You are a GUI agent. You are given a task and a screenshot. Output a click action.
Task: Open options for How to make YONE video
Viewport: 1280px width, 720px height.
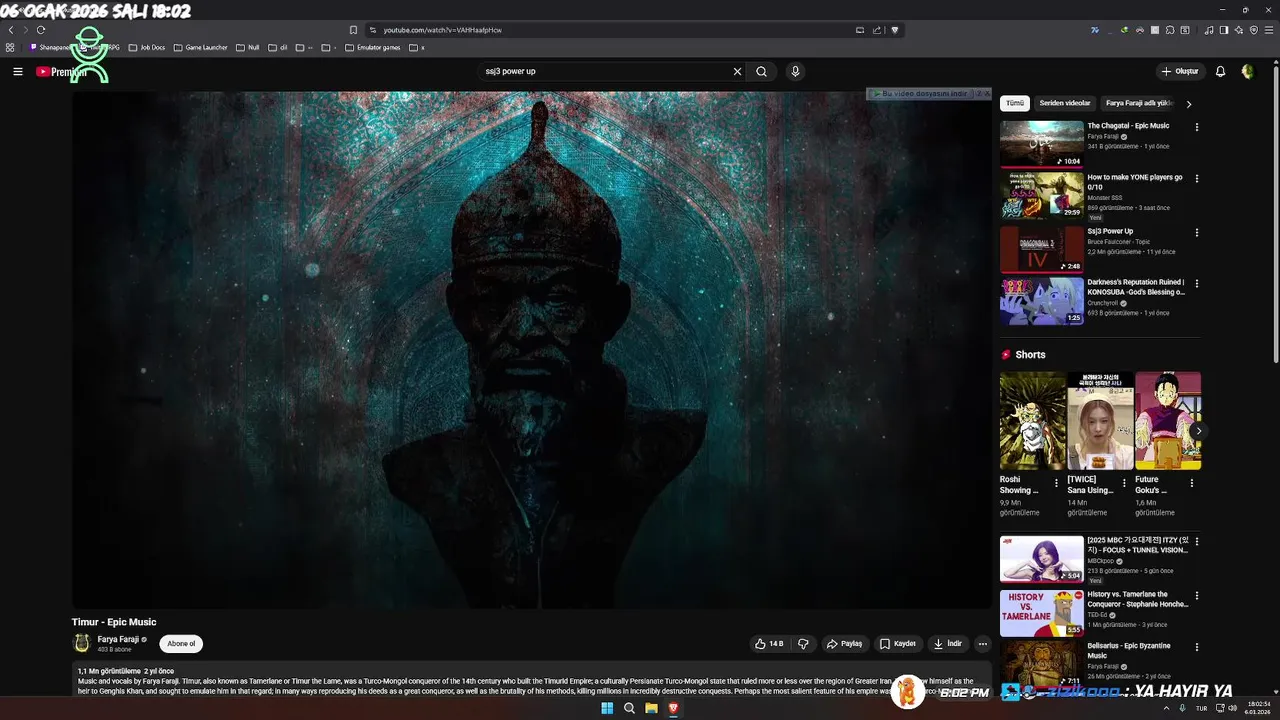(x=1196, y=179)
